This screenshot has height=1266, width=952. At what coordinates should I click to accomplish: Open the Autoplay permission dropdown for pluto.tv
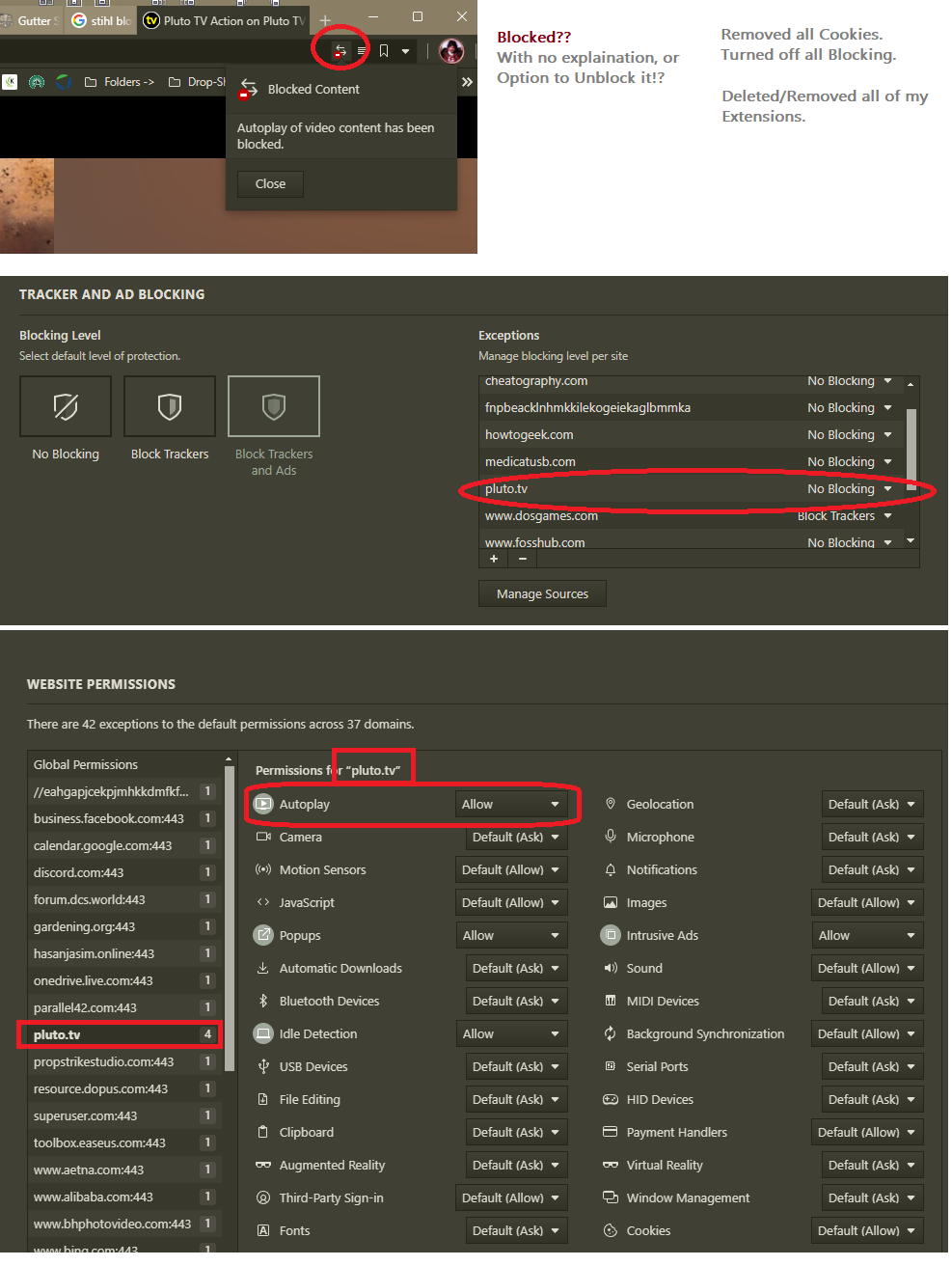[x=511, y=803]
